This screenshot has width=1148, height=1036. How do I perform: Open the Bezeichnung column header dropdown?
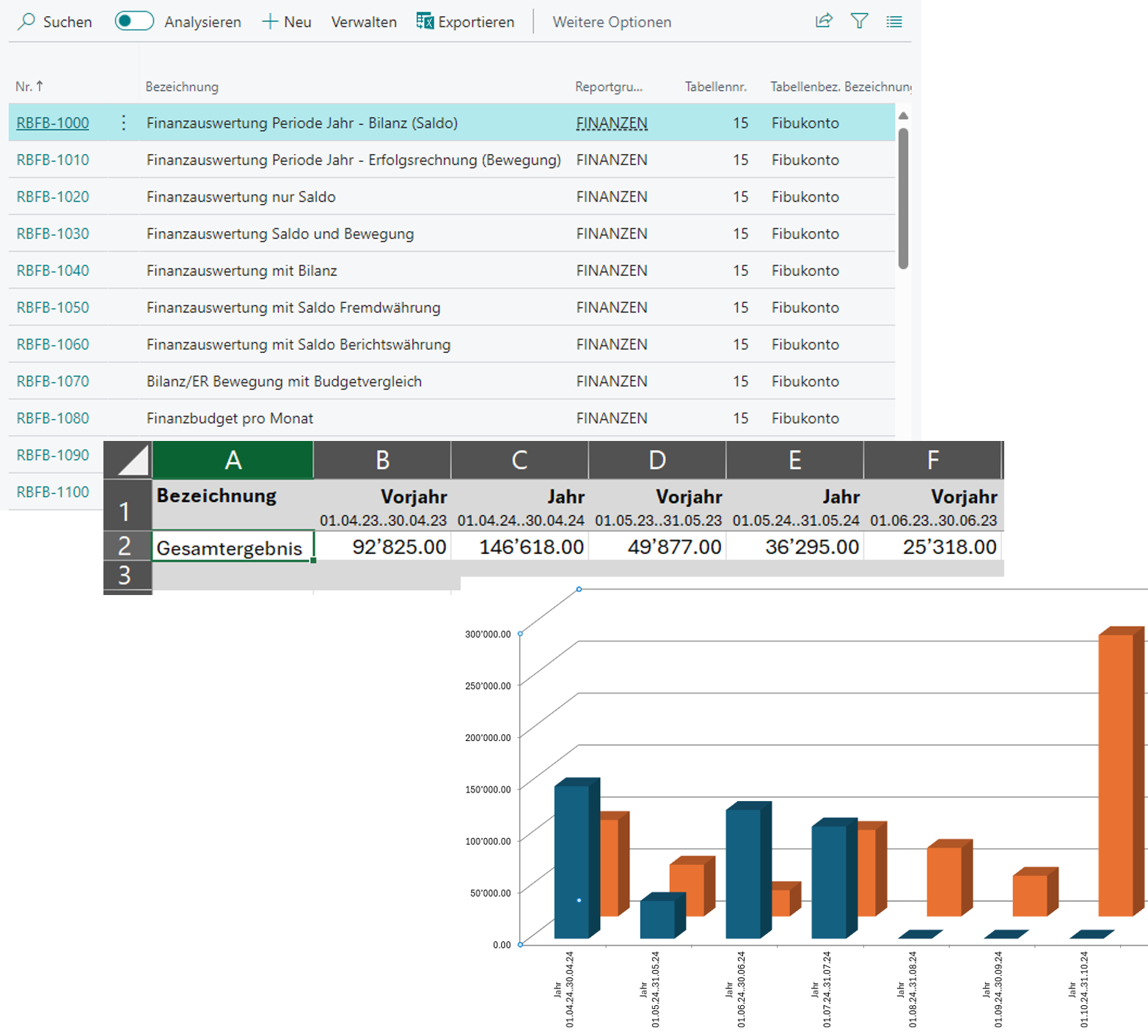181,86
